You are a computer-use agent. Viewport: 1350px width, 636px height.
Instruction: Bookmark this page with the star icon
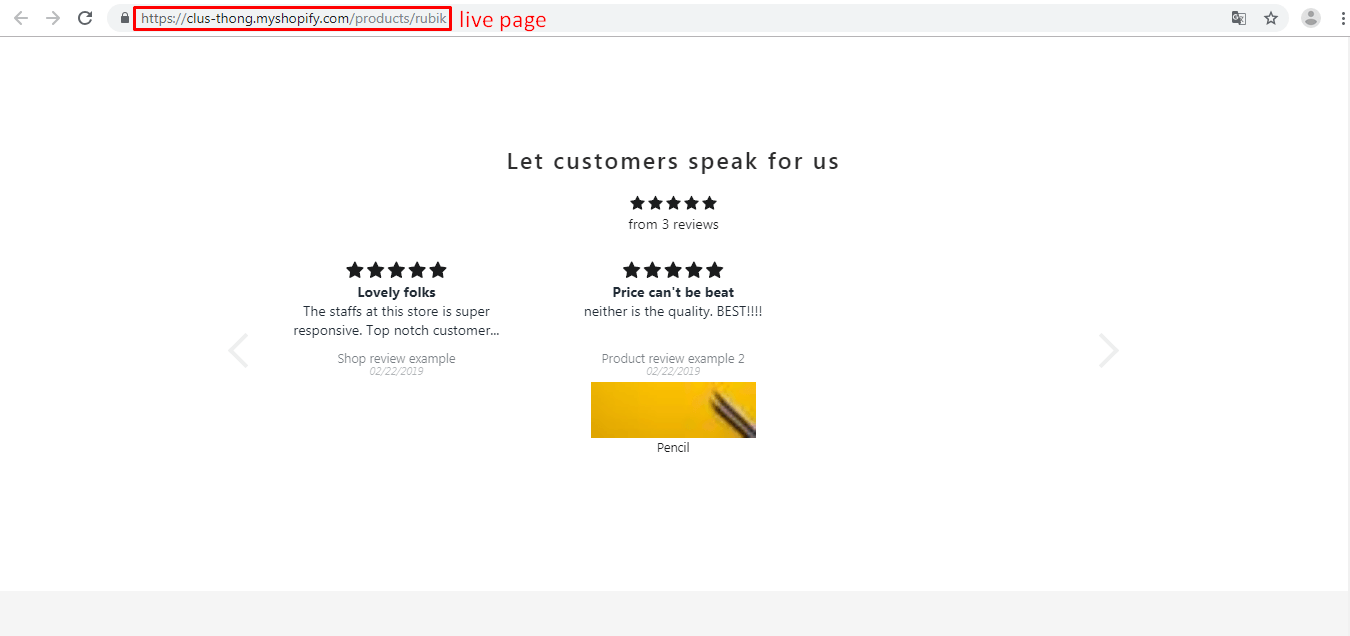pos(1271,18)
